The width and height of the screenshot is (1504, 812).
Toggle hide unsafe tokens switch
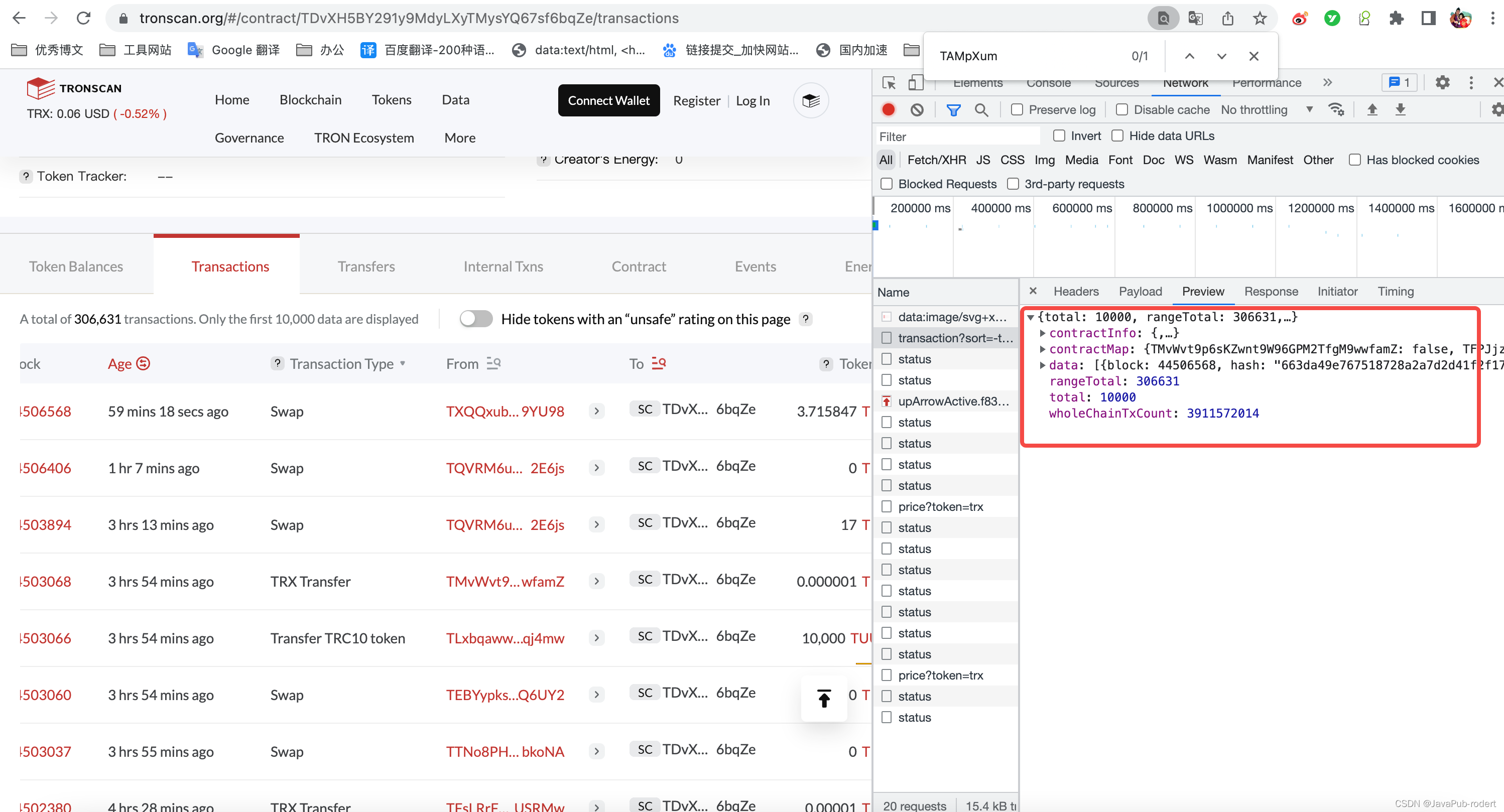click(x=476, y=319)
